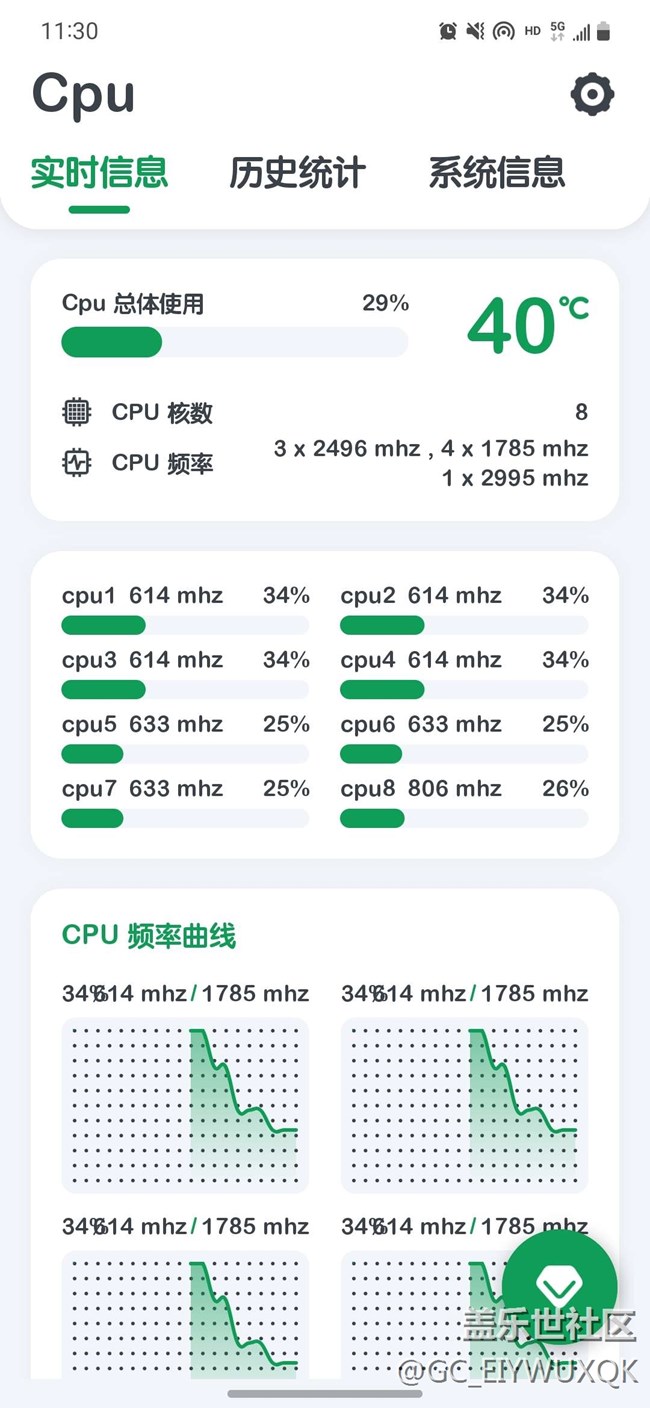Tap the cpu5 633 mhz label

tap(143, 724)
